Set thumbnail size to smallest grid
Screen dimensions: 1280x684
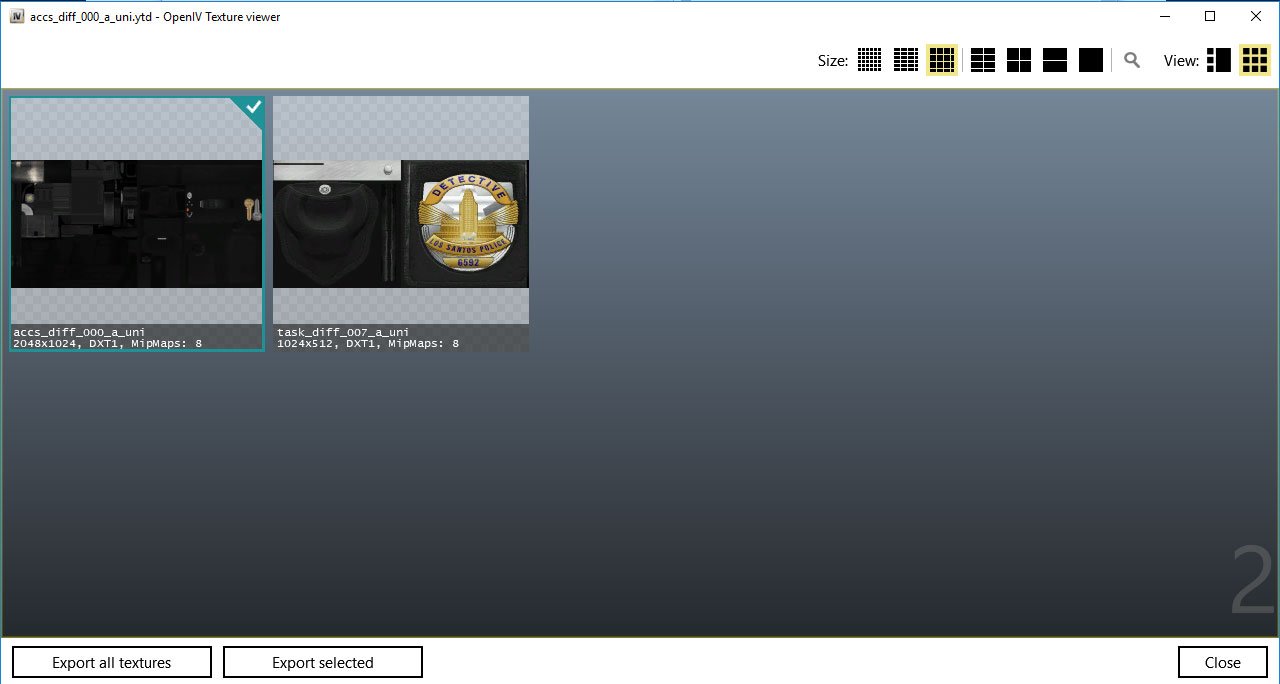(x=870, y=60)
